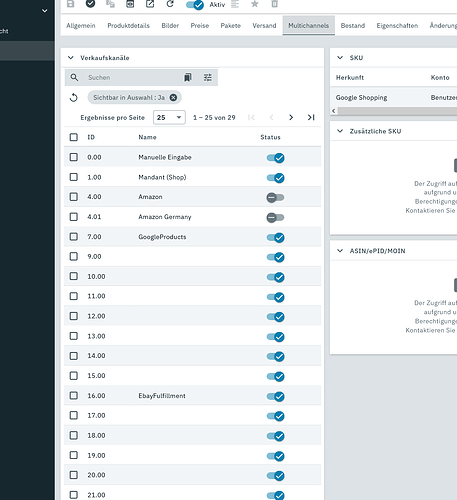
Task: Click the SKU table scroll-left arrow
Action: point(334,111)
